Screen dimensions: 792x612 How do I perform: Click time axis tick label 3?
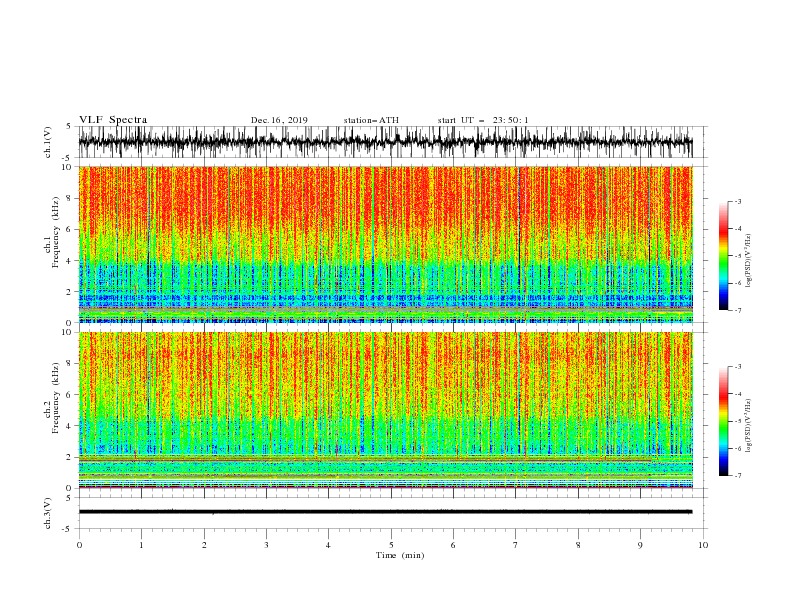pos(266,545)
